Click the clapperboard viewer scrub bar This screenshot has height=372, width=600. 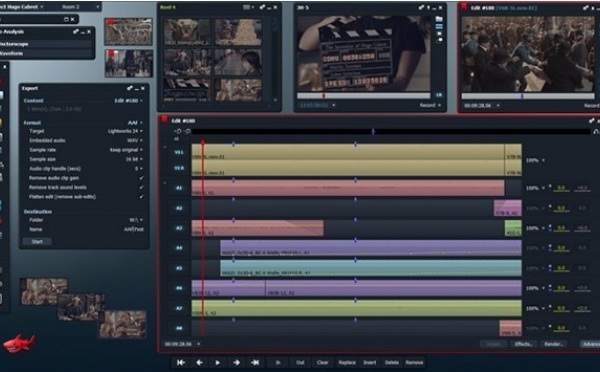pos(364,96)
